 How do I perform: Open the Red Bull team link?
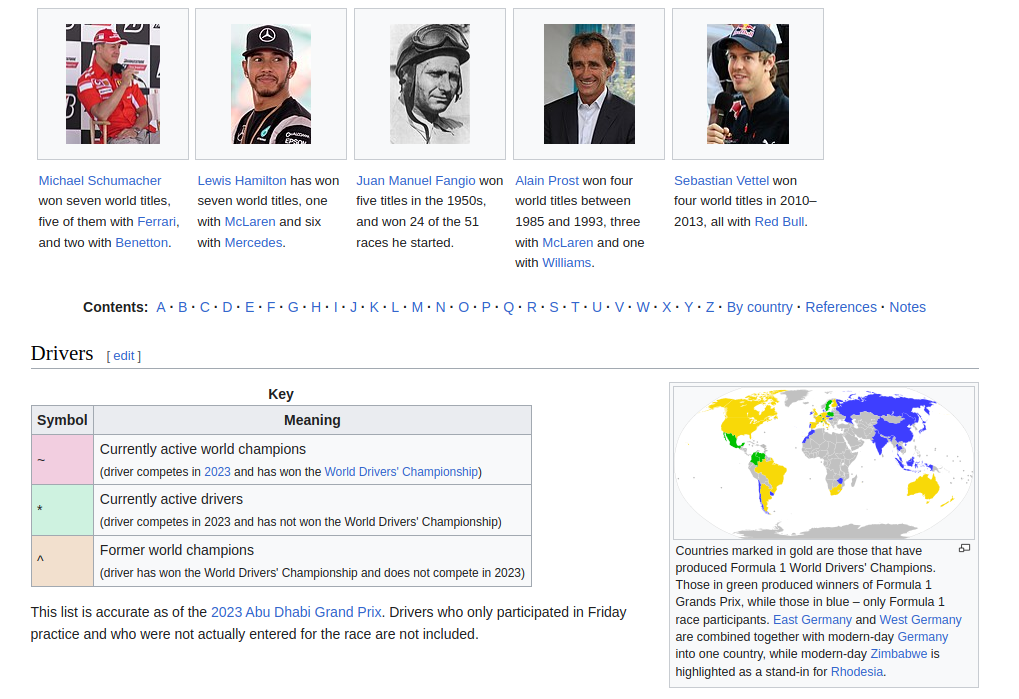(x=779, y=221)
